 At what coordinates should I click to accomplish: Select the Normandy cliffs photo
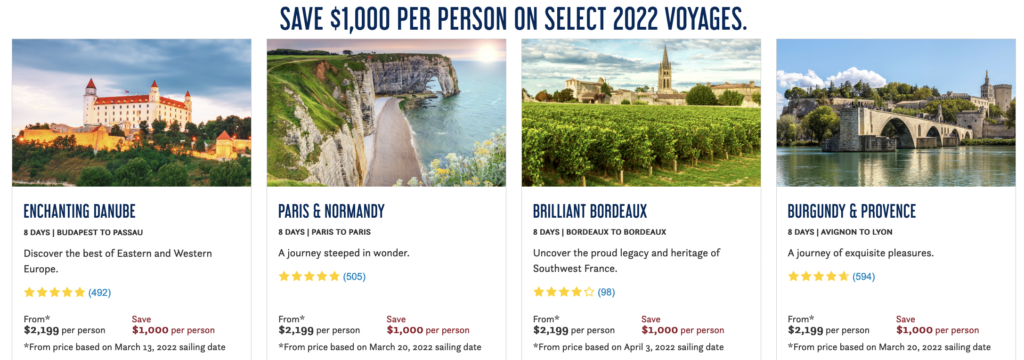(386, 113)
